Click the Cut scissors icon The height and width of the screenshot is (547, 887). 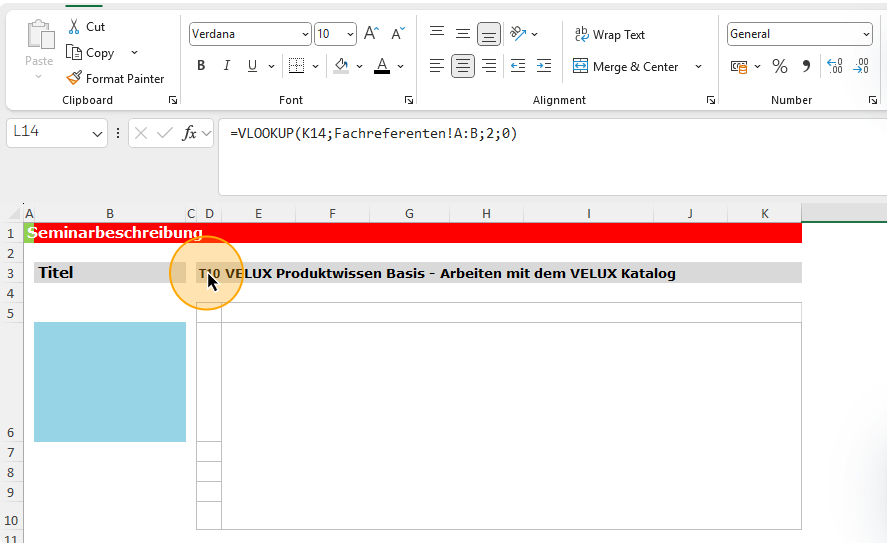(74, 27)
